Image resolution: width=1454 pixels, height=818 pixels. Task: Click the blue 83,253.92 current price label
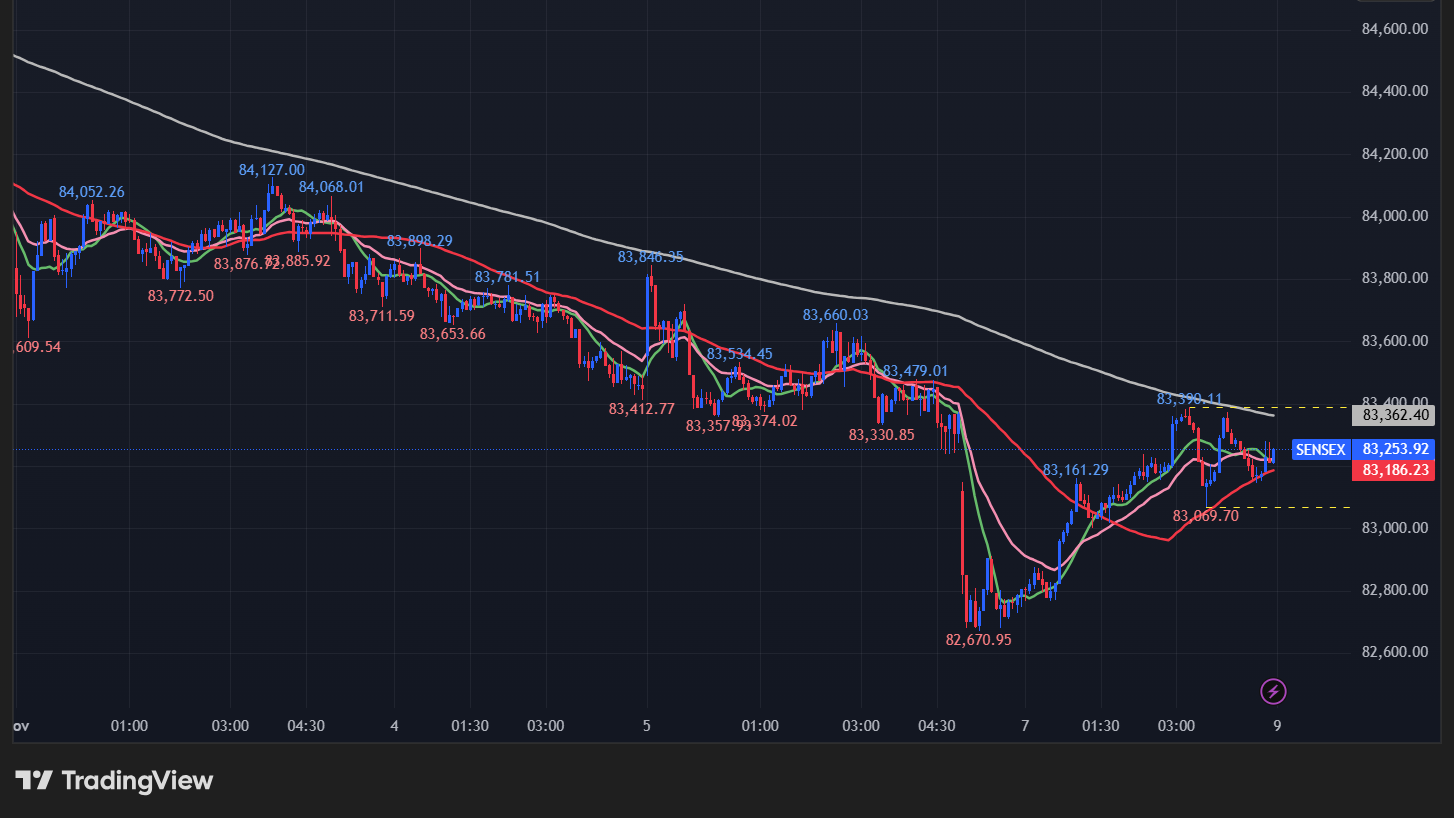(1397, 450)
